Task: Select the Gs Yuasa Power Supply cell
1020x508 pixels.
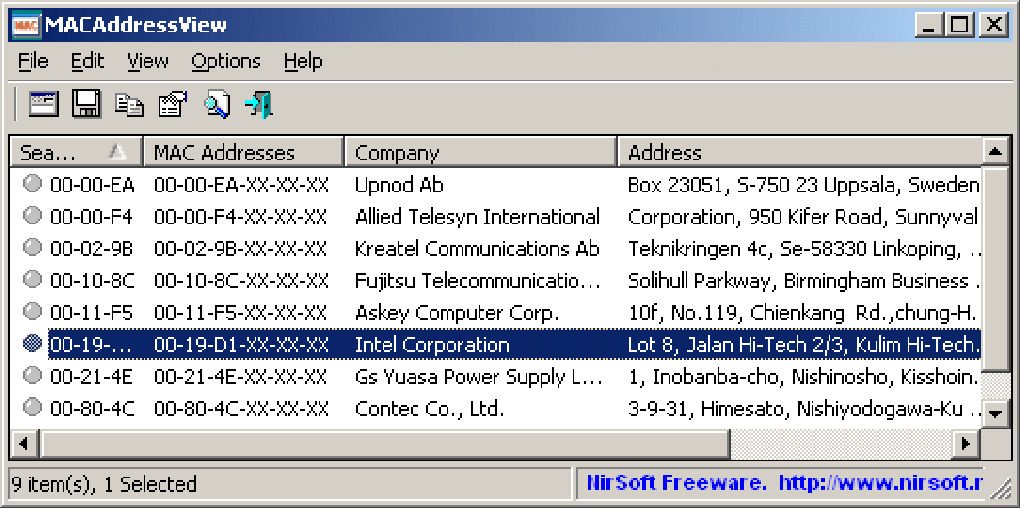Action: 481,376
